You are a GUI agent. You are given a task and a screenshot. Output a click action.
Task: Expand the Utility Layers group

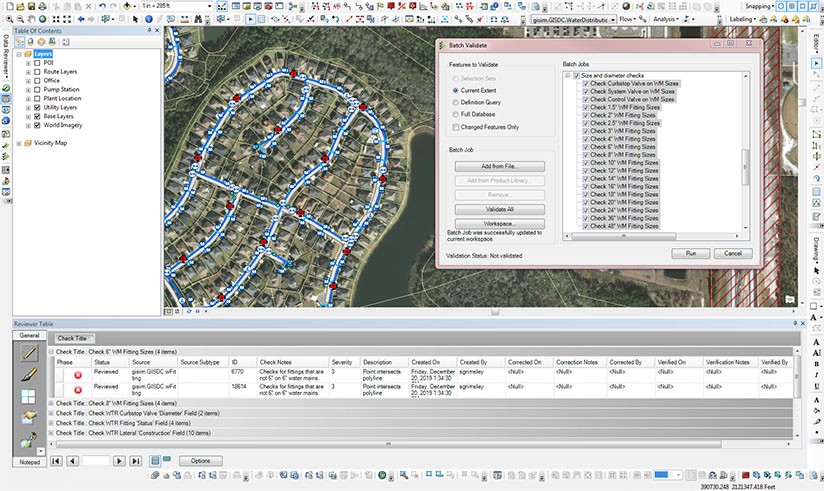pyautogui.click(x=28, y=107)
